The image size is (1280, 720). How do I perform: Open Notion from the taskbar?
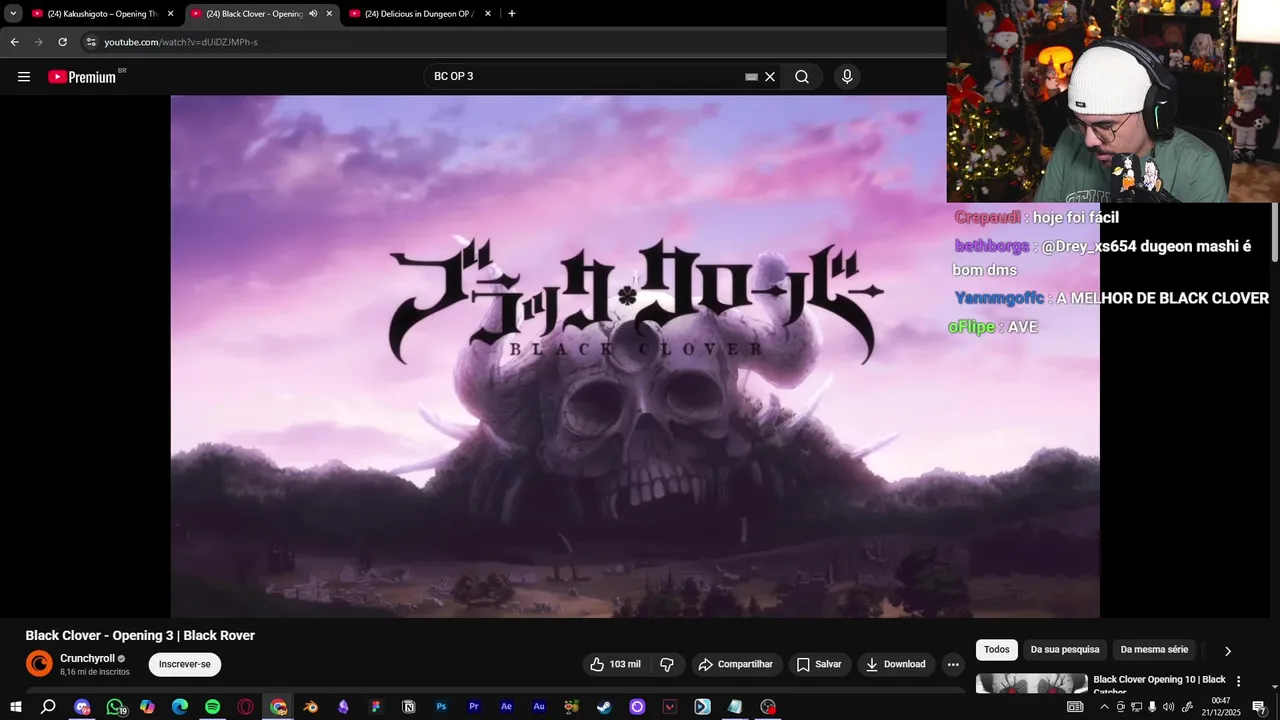tap(408, 707)
